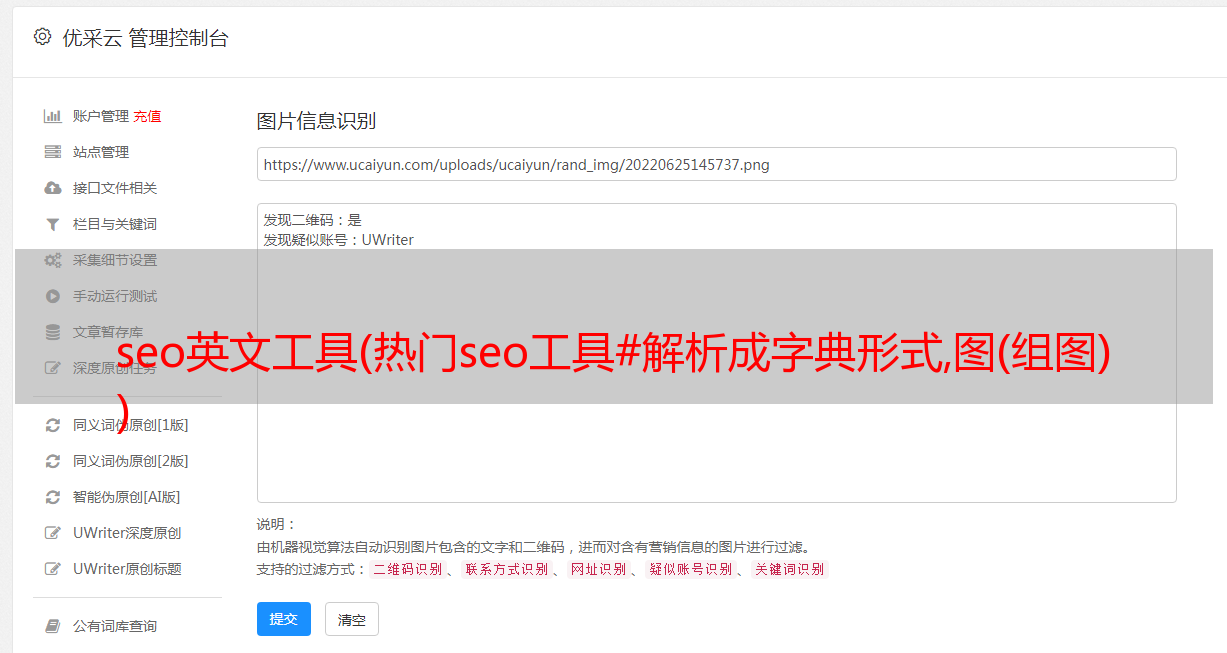Follow the red 充值 recharge link
The width and height of the screenshot is (1227, 653).
click(147, 116)
